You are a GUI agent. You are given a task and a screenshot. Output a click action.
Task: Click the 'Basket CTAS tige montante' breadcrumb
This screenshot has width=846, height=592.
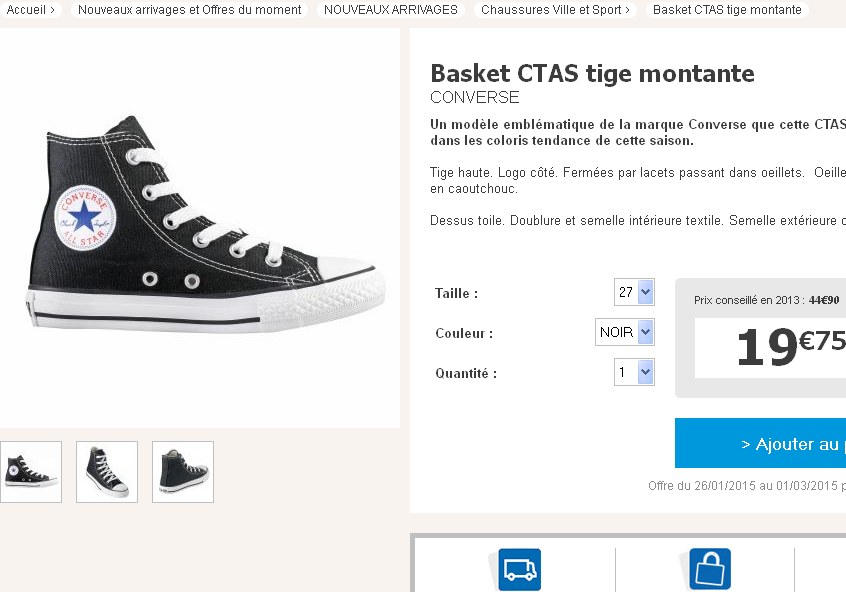[727, 10]
